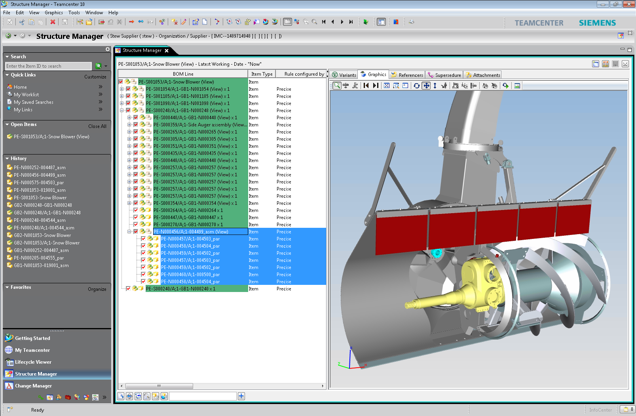Toggle checkbox of the 000500_par row

pyautogui.click(x=143, y=274)
